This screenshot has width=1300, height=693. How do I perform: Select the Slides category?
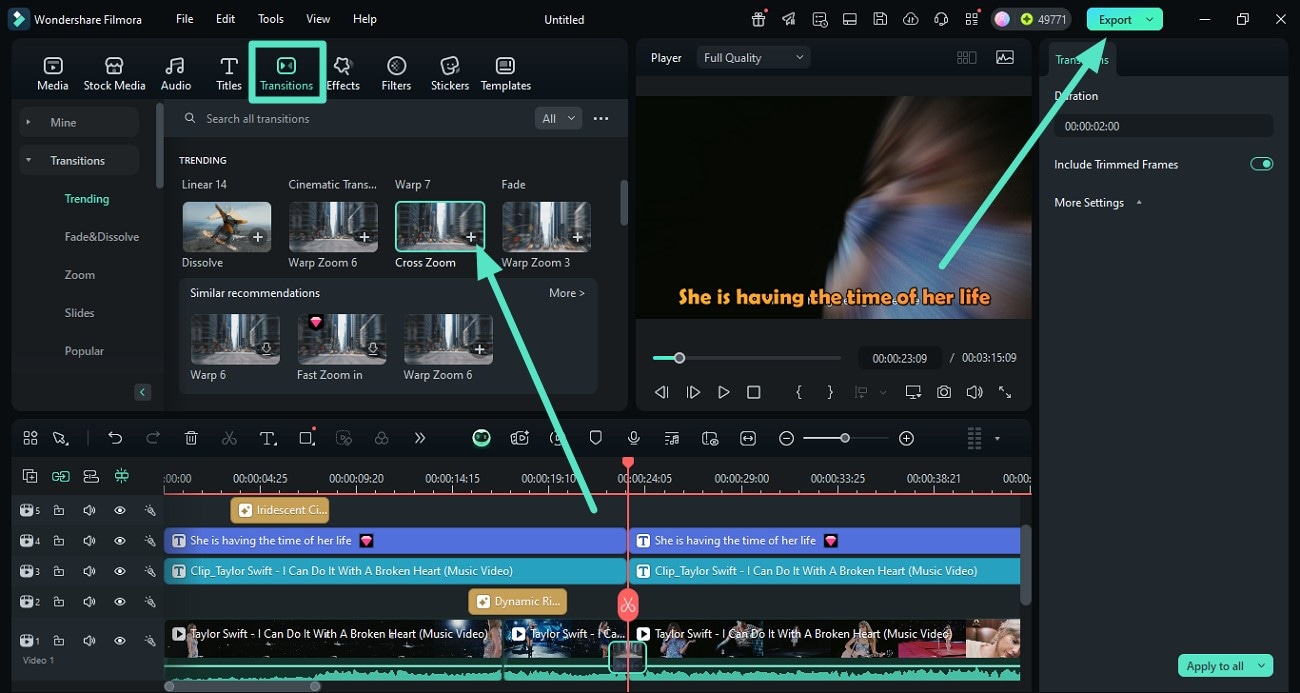(x=80, y=313)
